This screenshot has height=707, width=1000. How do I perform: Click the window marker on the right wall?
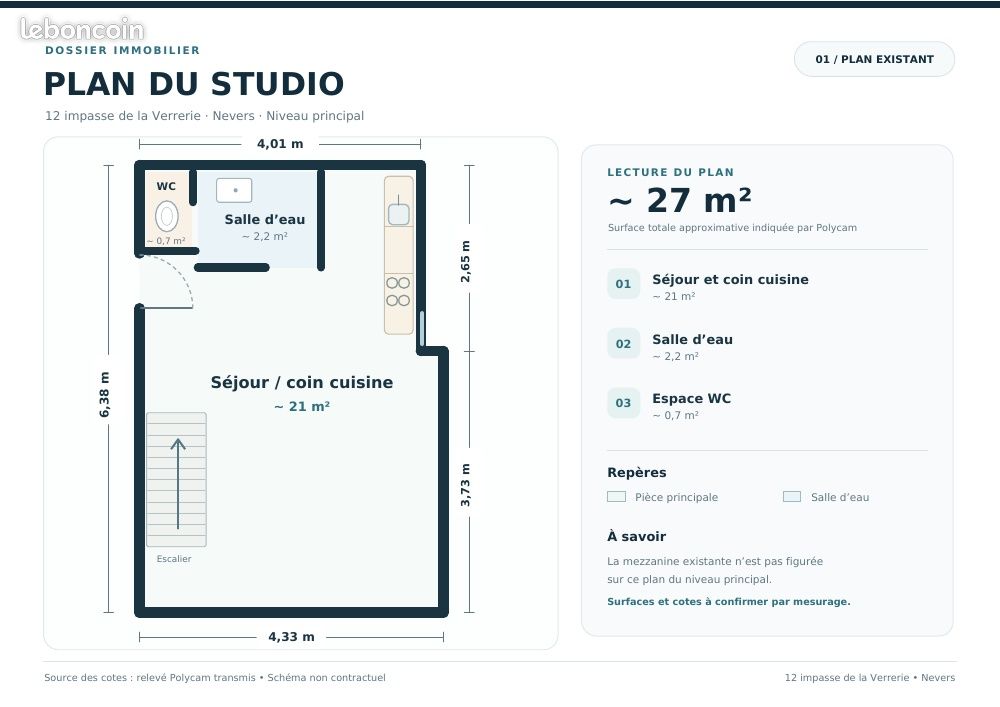tap(422, 328)
